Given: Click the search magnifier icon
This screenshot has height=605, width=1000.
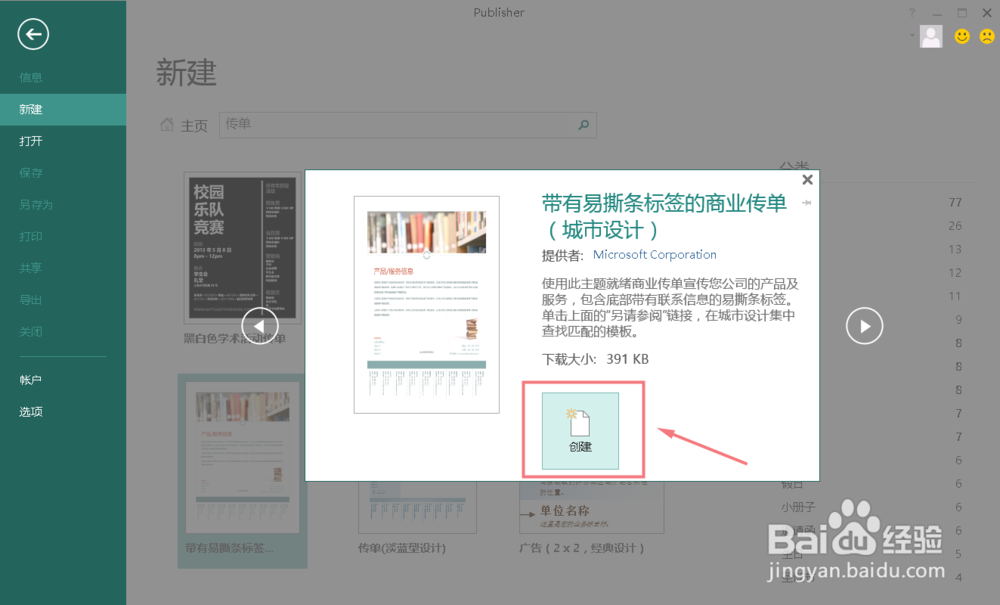Looking at the screenshot, I should point(583,125).
